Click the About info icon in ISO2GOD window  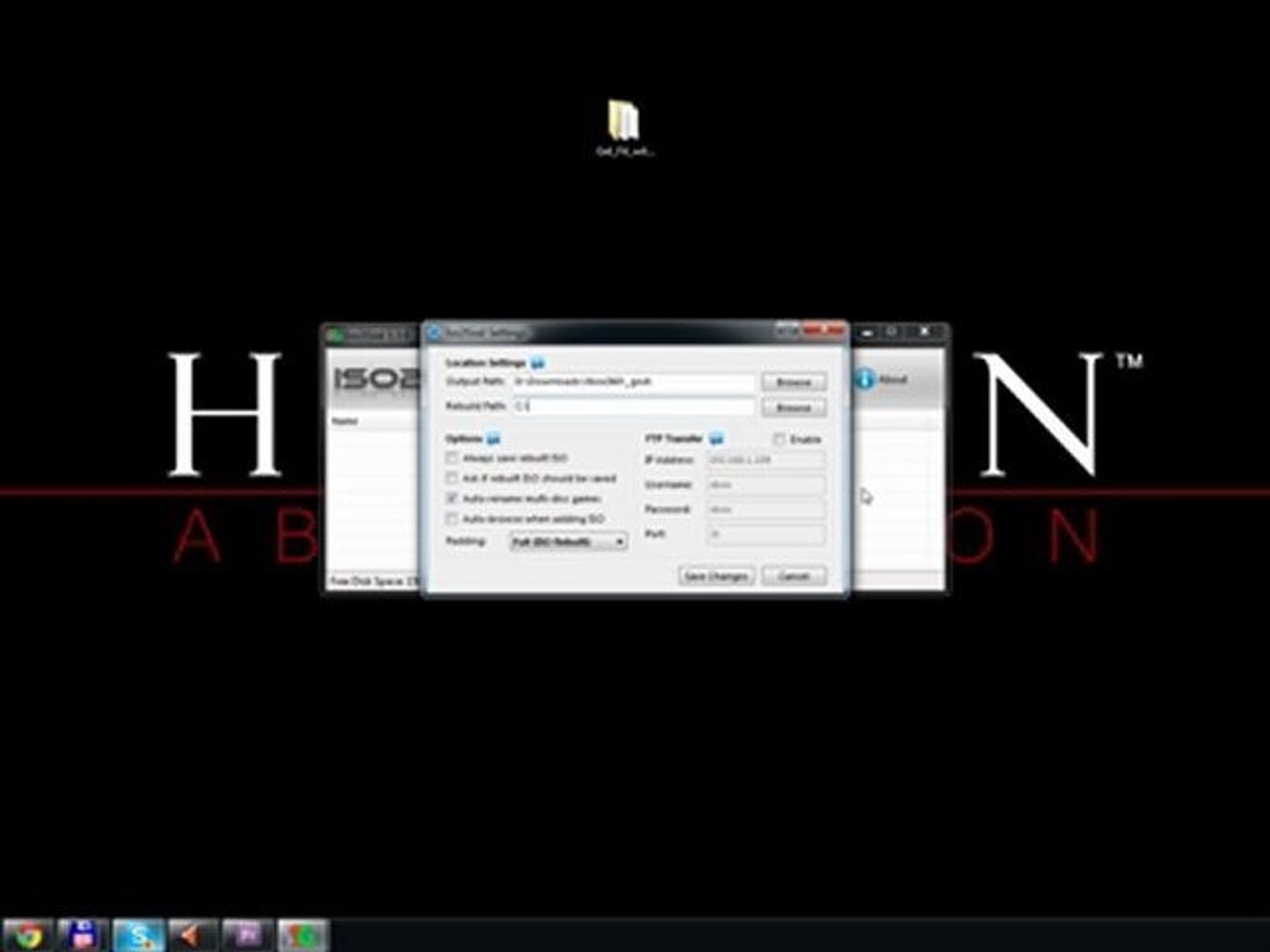(x=864, y=379)
